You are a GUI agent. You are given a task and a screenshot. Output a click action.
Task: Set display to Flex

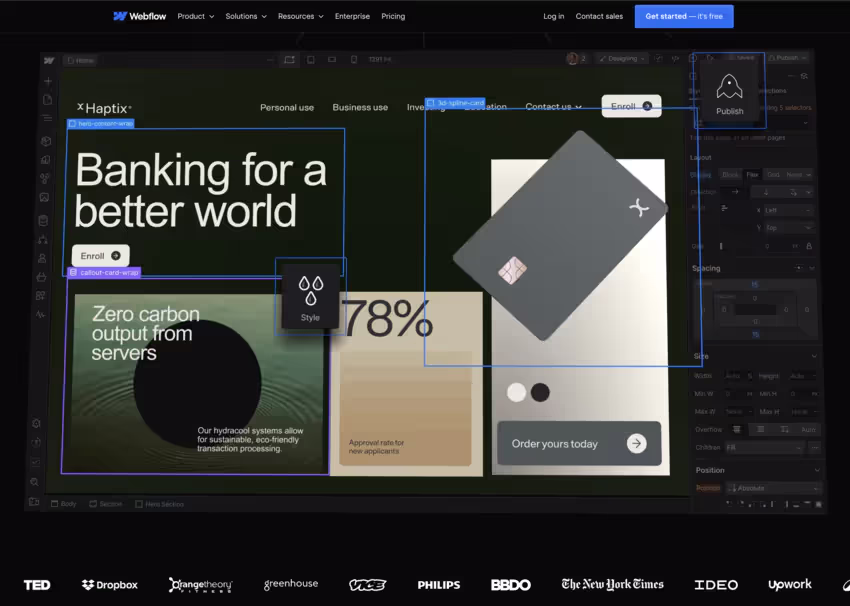[x=752, y=175]
